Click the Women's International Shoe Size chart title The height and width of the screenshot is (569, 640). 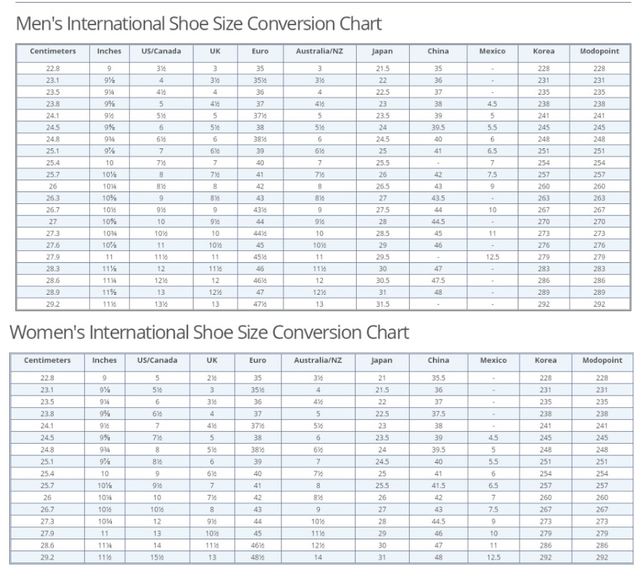click(209, 331)
